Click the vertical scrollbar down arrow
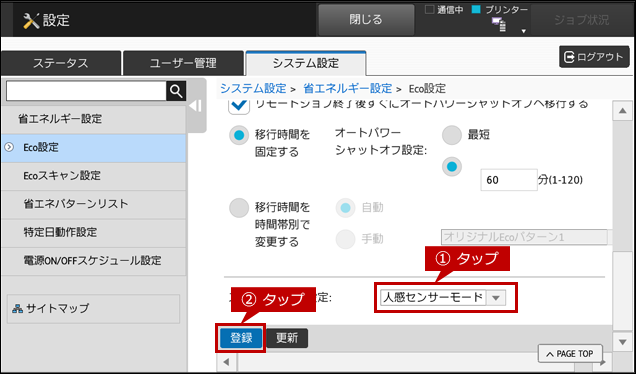Viewport: 636px width, 374px height. coord(623,342)
